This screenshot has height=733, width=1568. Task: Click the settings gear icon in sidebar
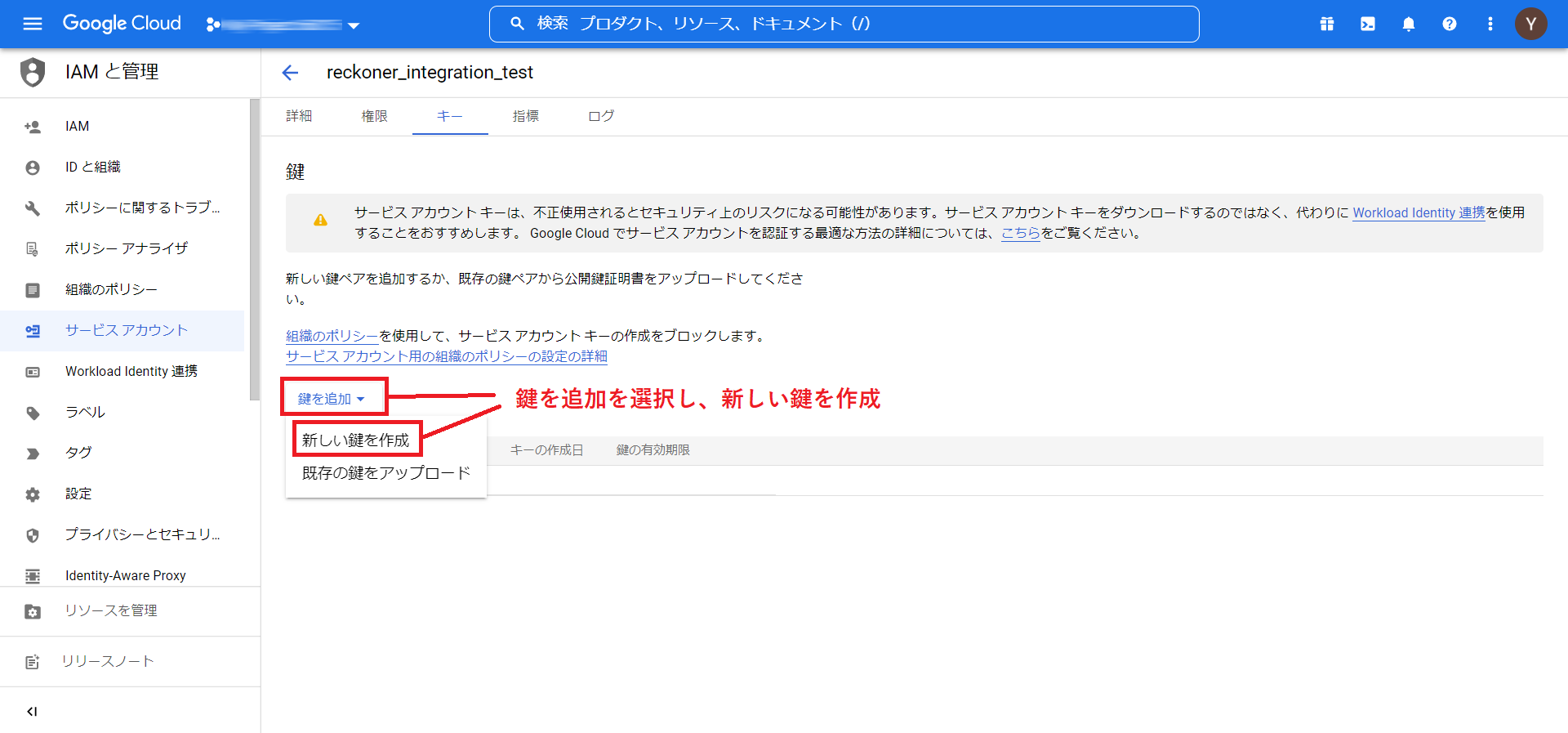pyautogui.click(x=33, y=494)
